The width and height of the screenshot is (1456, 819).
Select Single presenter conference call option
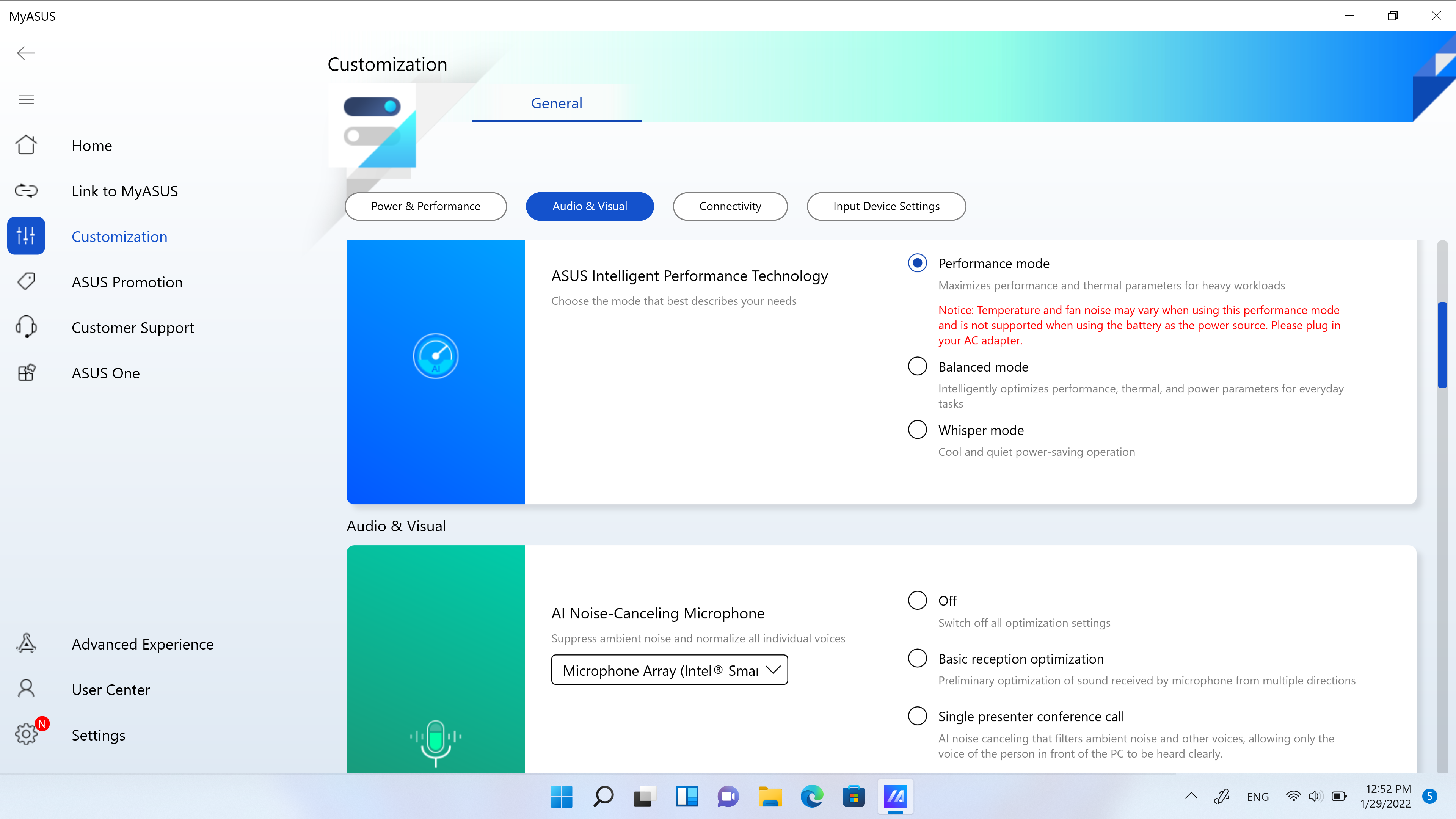pos(917,715)
